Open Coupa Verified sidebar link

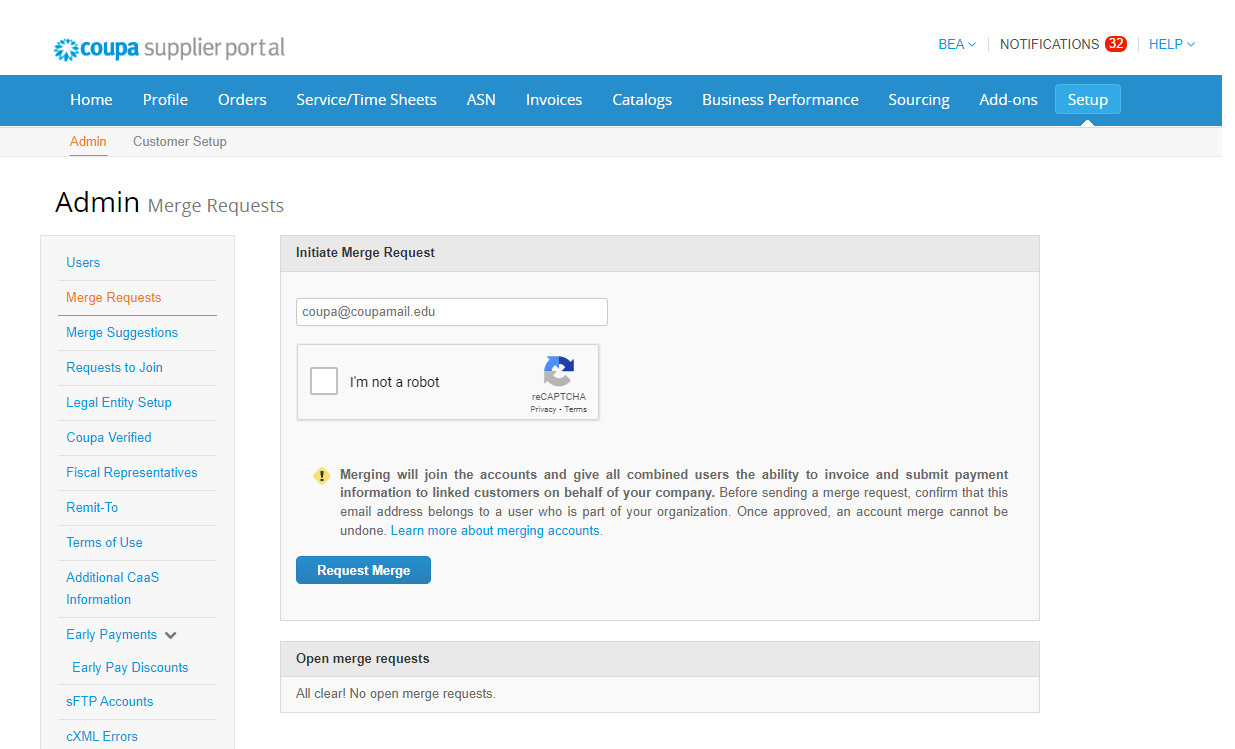click(109, 437)
